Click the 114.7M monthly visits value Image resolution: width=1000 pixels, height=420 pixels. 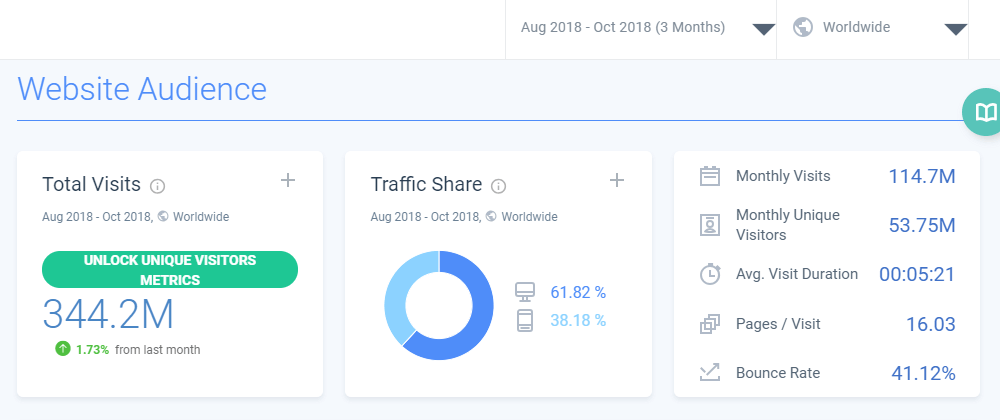pyautogui.click(x=922, y=176)
